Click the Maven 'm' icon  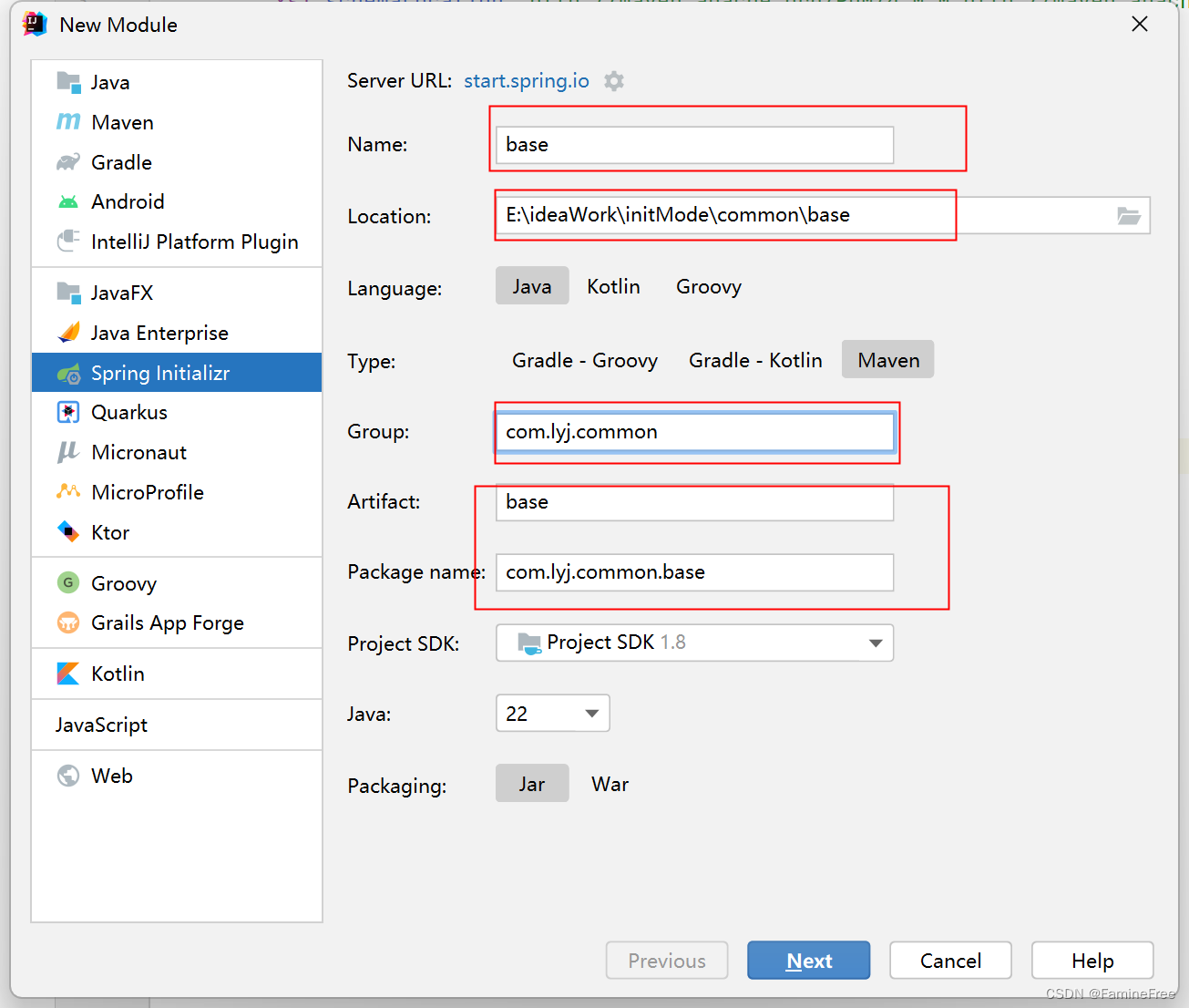[68, 121]
